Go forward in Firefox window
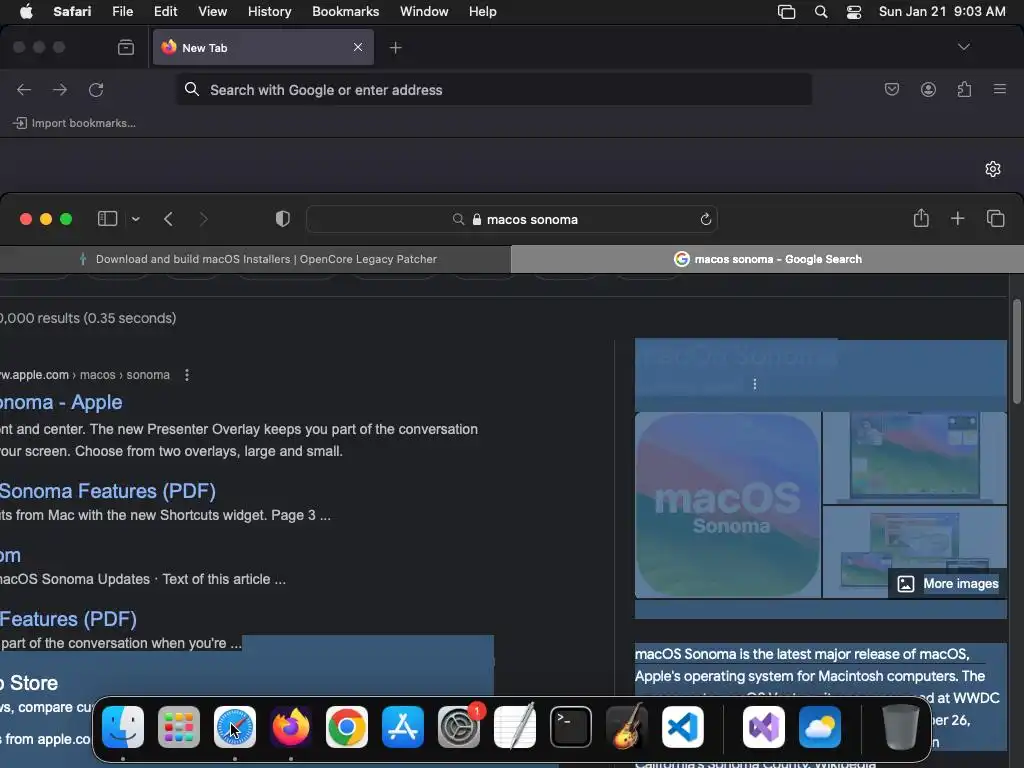This screenshot has width=1024, height=768. pos(59,89)
